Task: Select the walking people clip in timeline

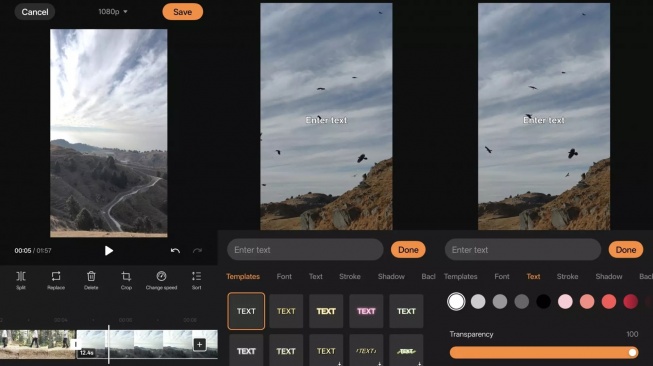Action: 37,344
